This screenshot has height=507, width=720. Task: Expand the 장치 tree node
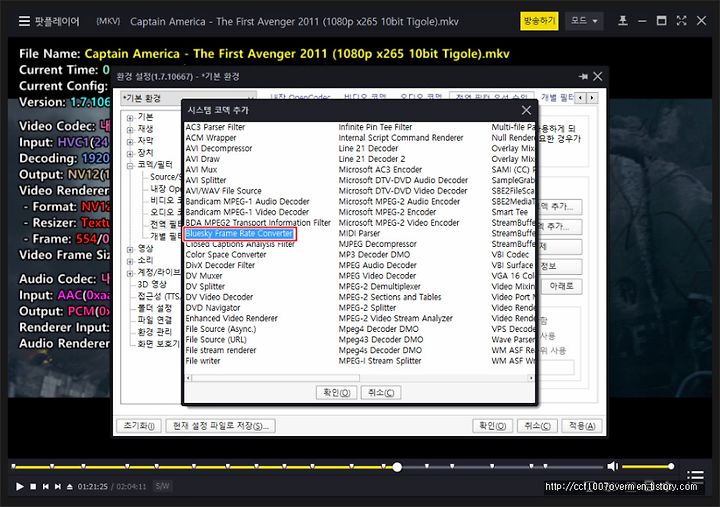point(130,154)
